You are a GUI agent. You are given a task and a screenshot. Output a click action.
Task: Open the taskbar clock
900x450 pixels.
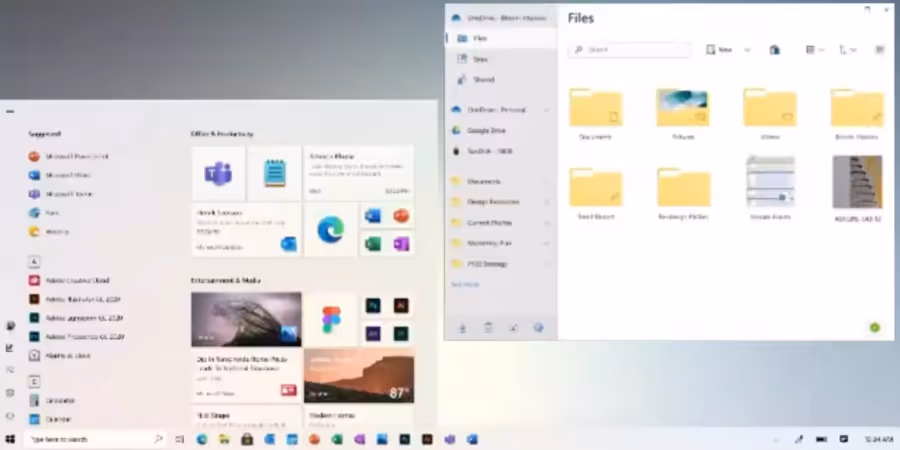pos(877,439)
